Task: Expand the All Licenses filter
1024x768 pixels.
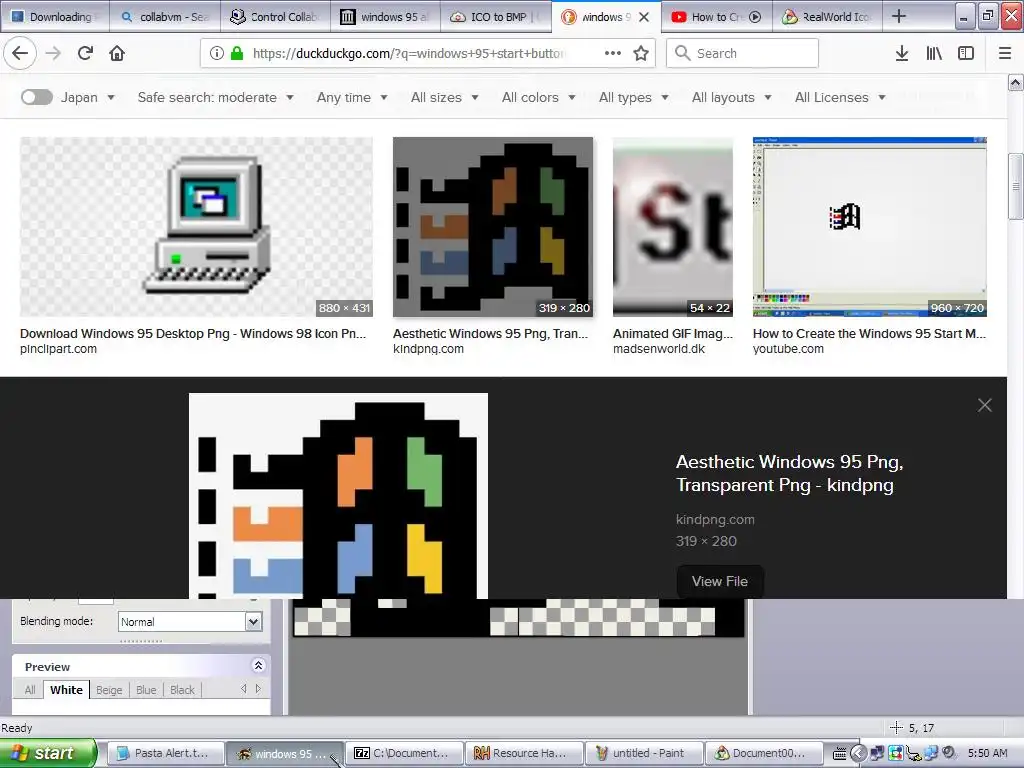Action: click(840, 97)
